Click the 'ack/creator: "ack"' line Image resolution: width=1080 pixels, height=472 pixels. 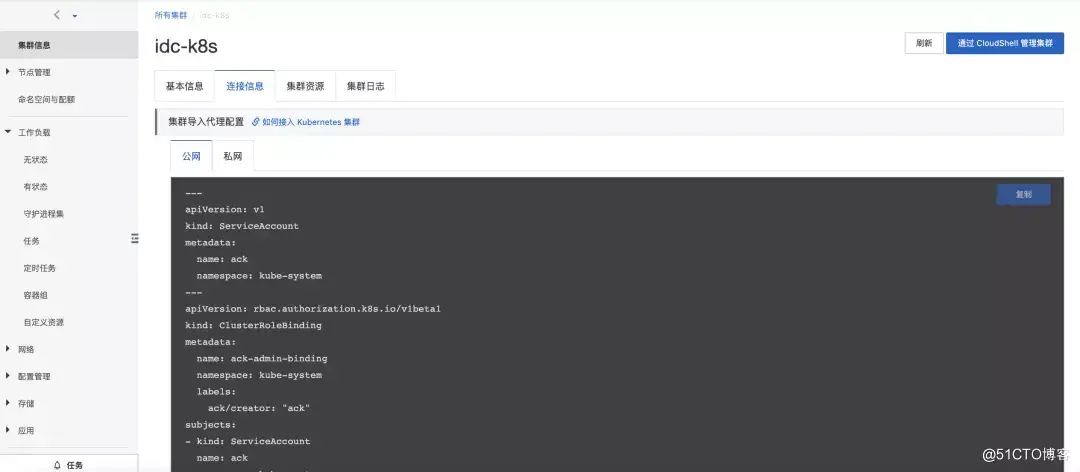[259, 408]
